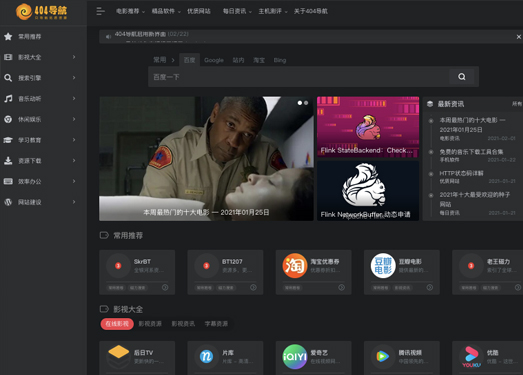Screen dimensions: 523x375
Task: Select the first carousel dot indicator
Action: click(300, 103)
